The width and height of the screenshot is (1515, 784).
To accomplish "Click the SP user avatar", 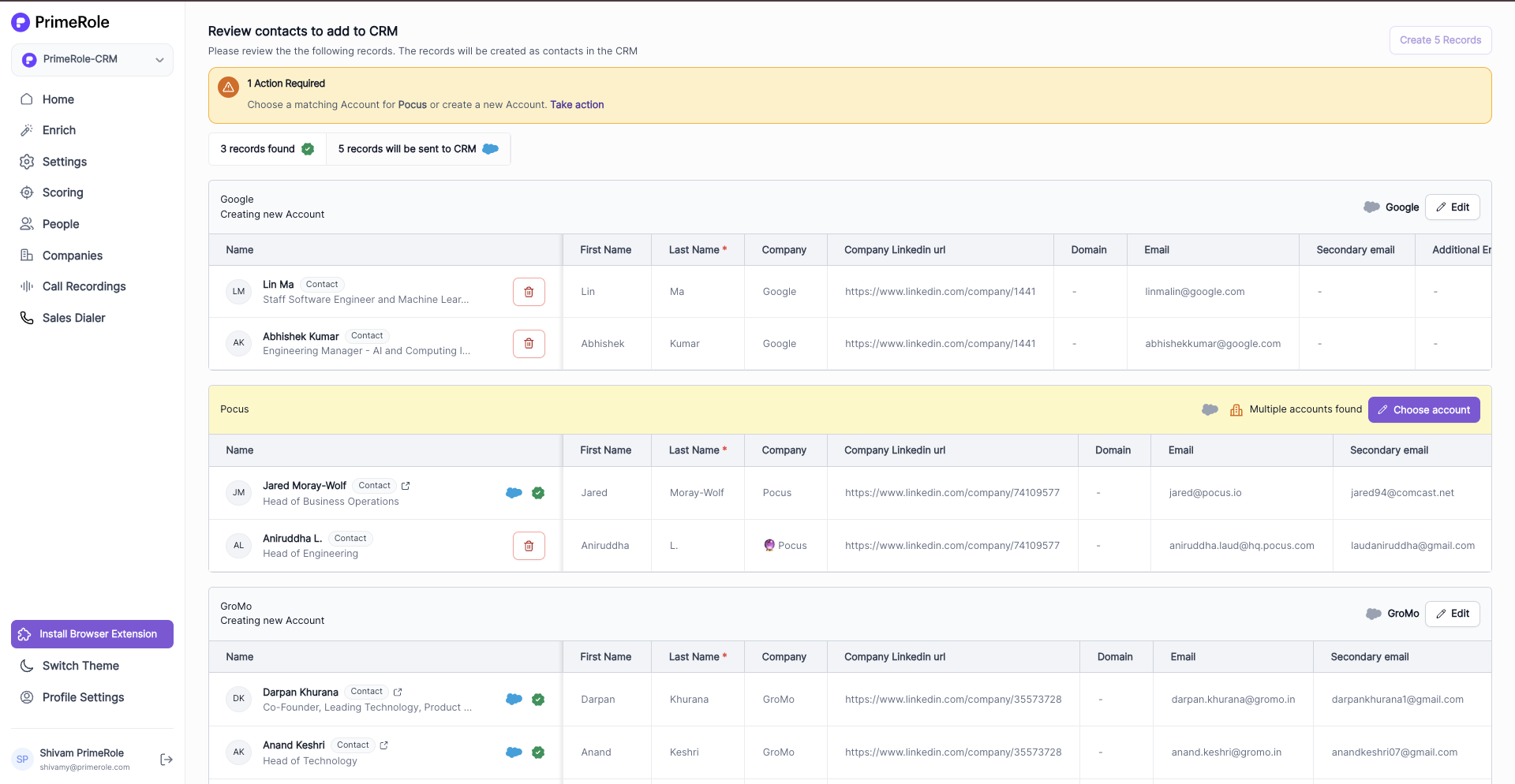I will coord(22,760).
